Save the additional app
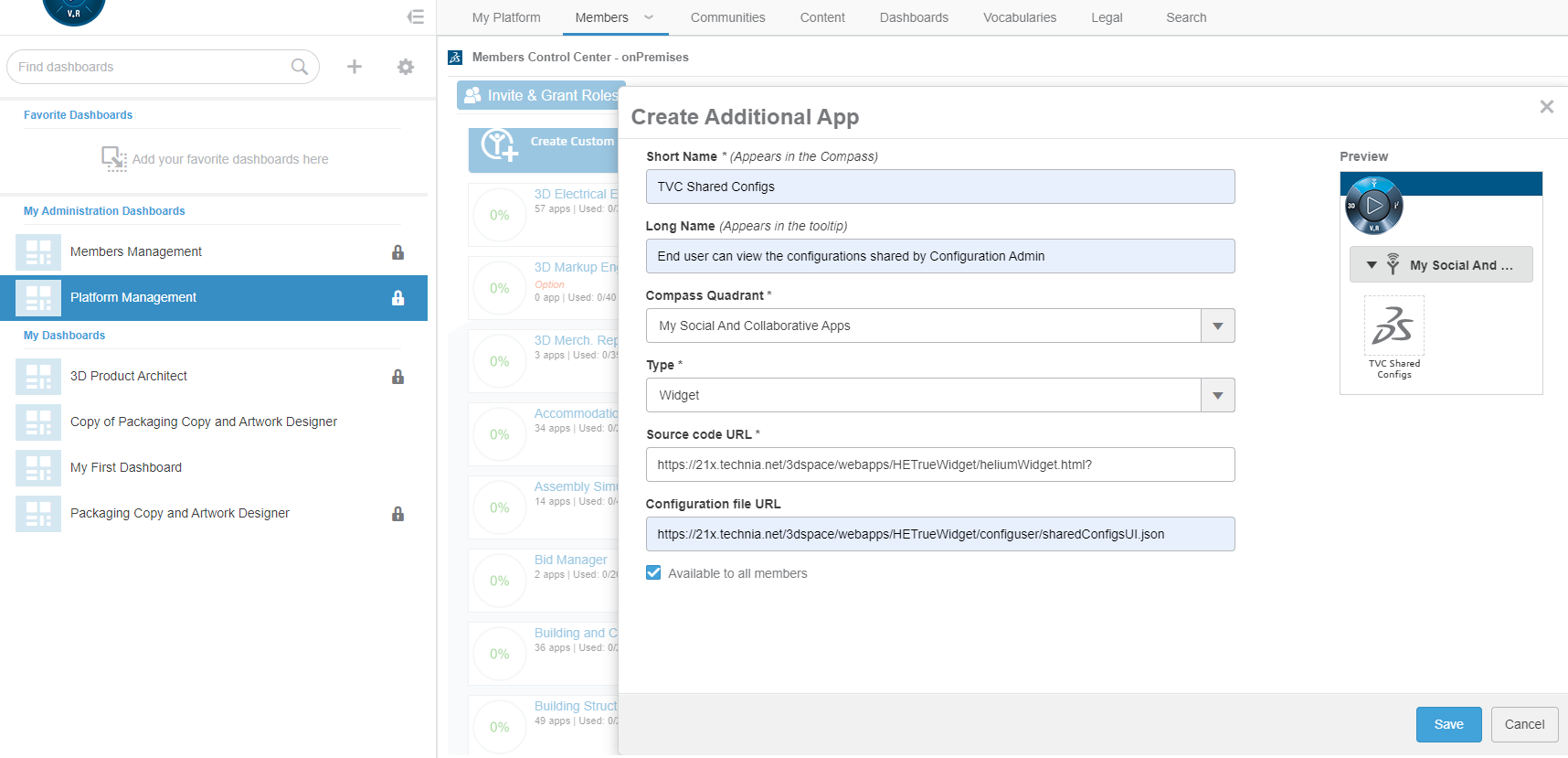The width and height of the screenshot is (1568, 758). (1448, 724)
